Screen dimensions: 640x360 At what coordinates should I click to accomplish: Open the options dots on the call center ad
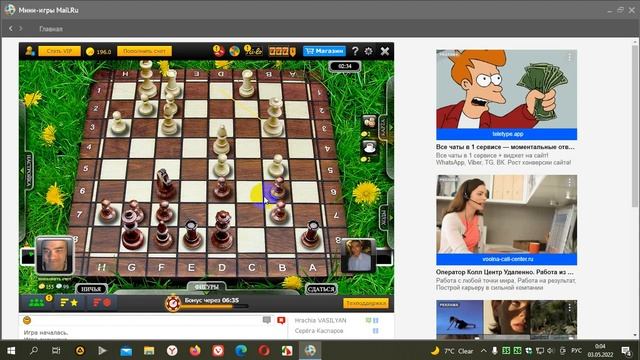(570, 182)
